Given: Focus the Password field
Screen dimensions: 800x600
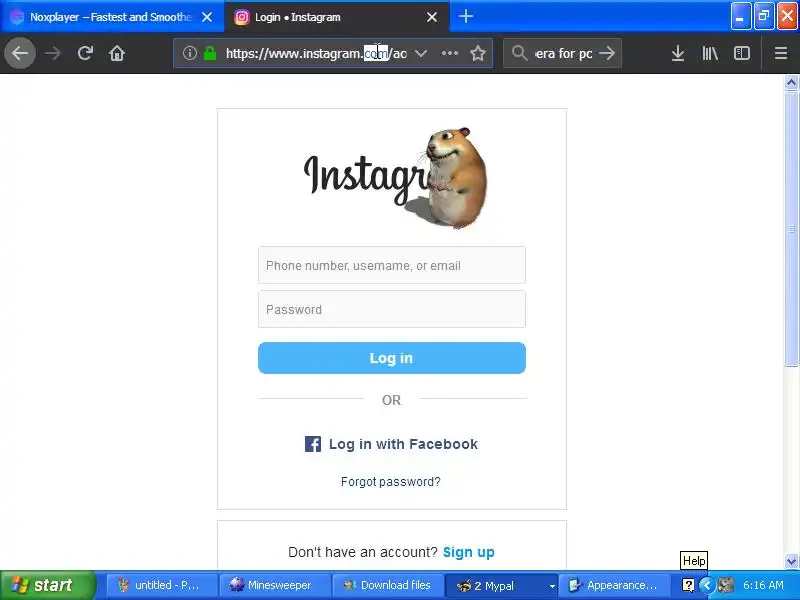Looking at the screenshot, I should (392, 309).
